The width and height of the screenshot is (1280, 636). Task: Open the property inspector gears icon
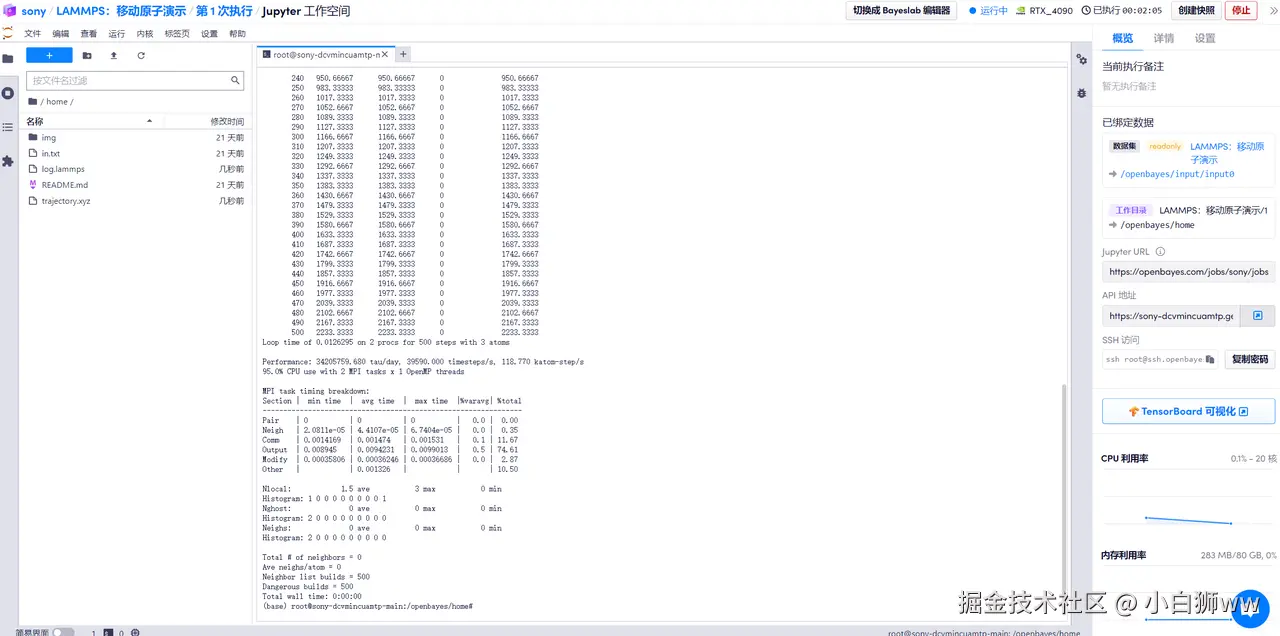coord(1081,60)
